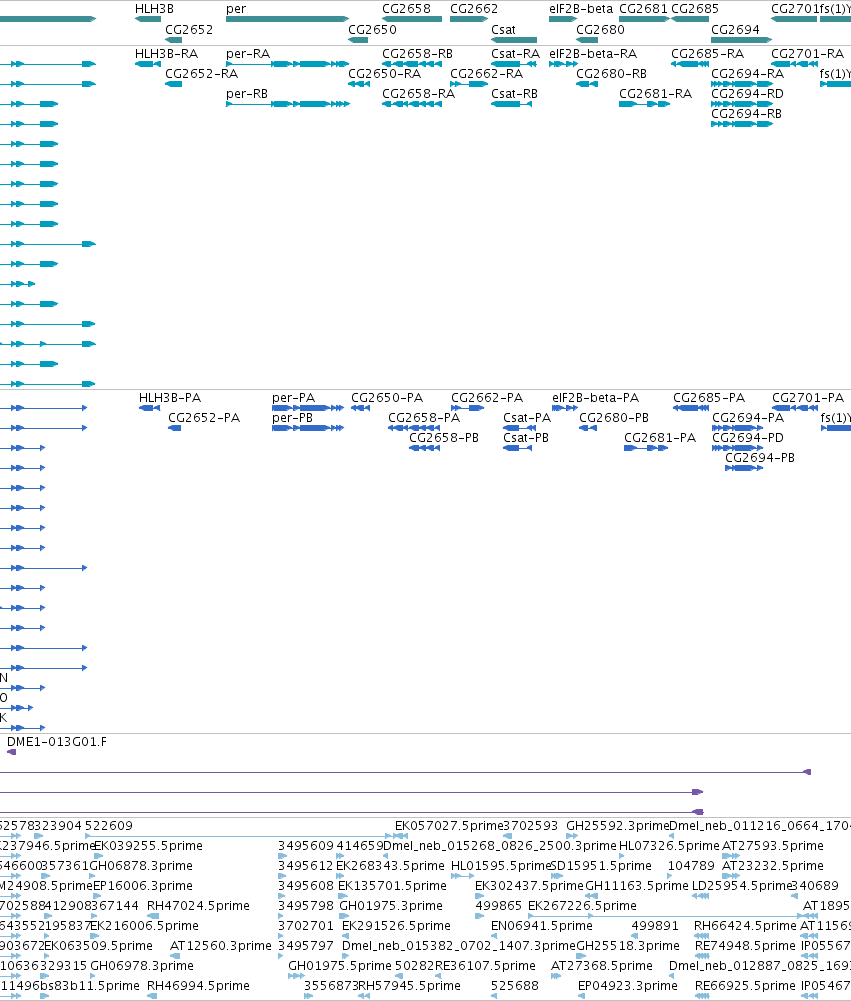851x1001 pixels.
Task: Select the CG2652-PA protein label
Action: [x=204, y=418]
